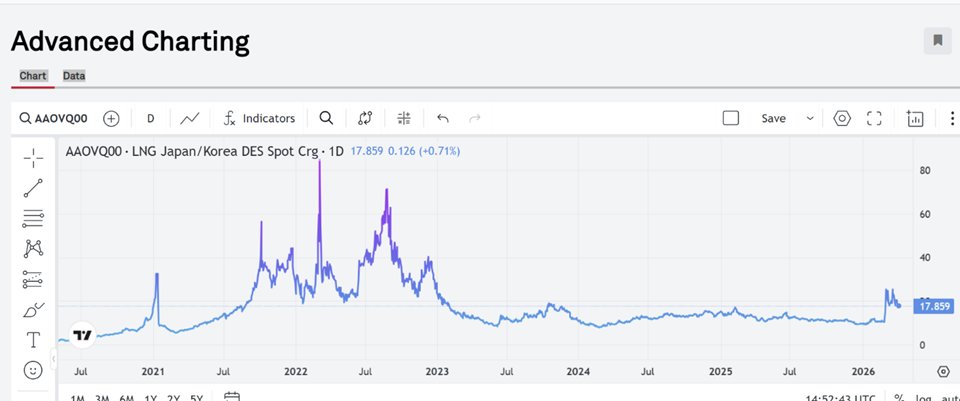The image size is (960, 401).
Task: Enter fullscreen mode
Action: click(x=874, y=118)
